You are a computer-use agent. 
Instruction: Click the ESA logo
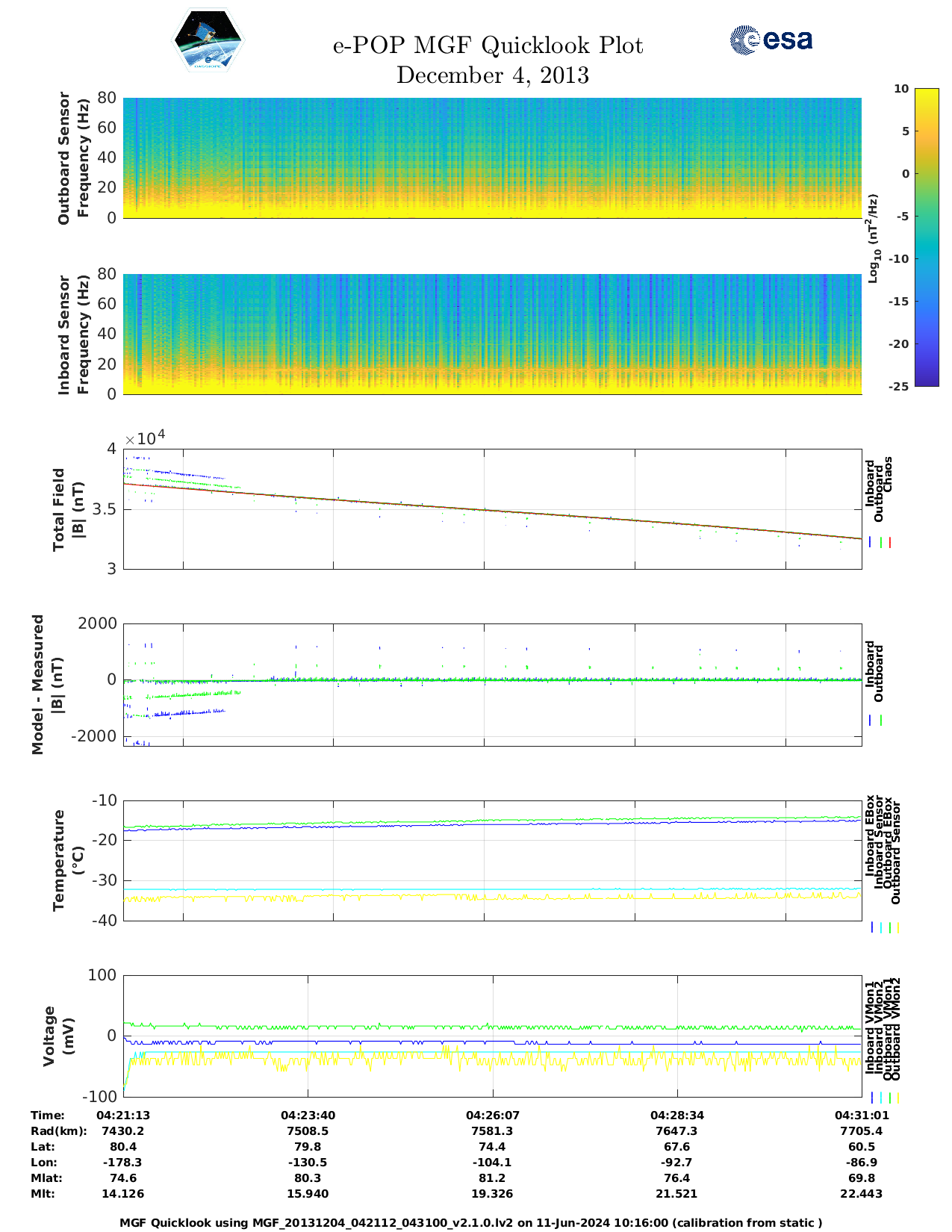(771, 40)
